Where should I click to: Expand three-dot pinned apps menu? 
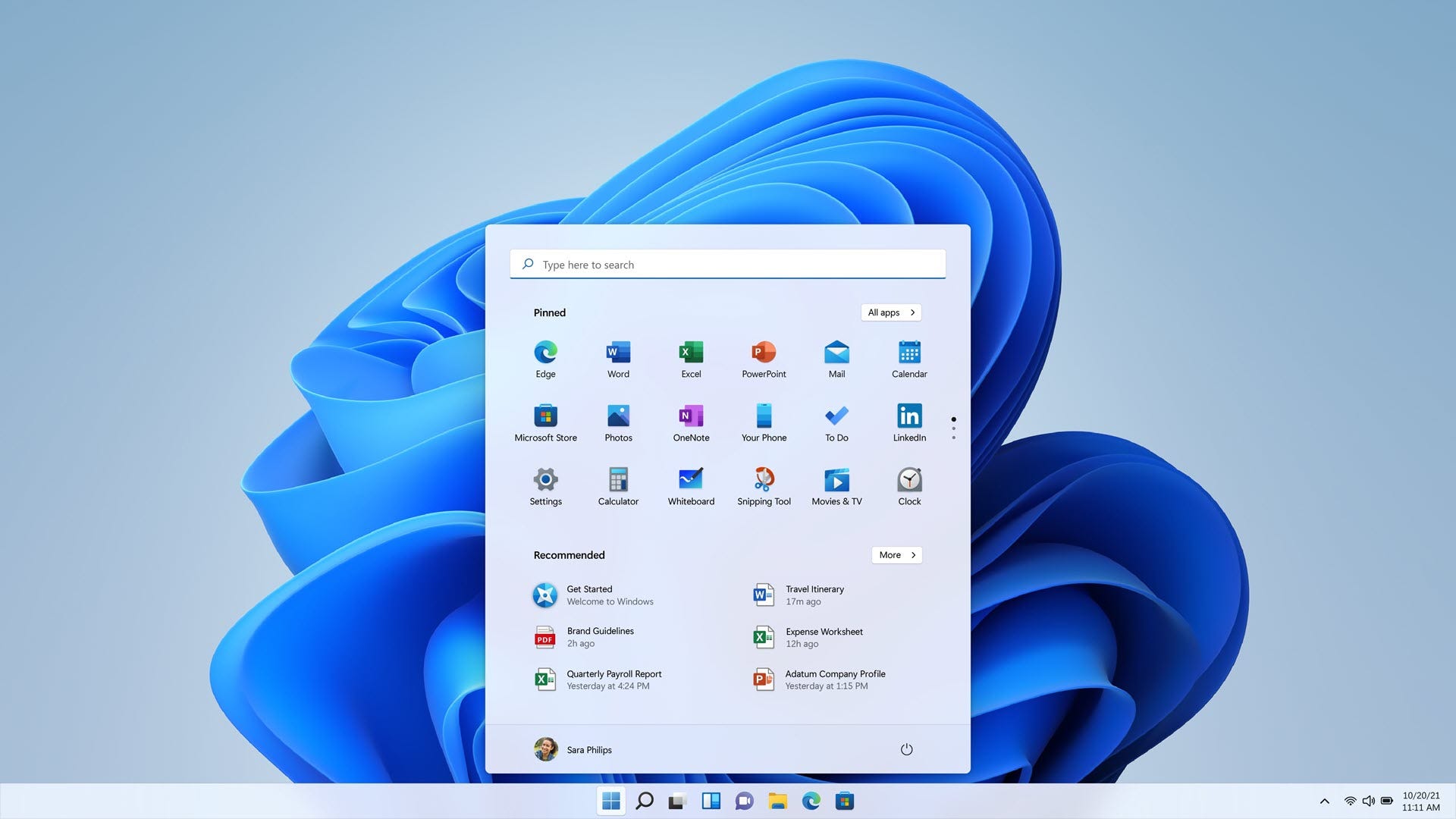point(953,429)
